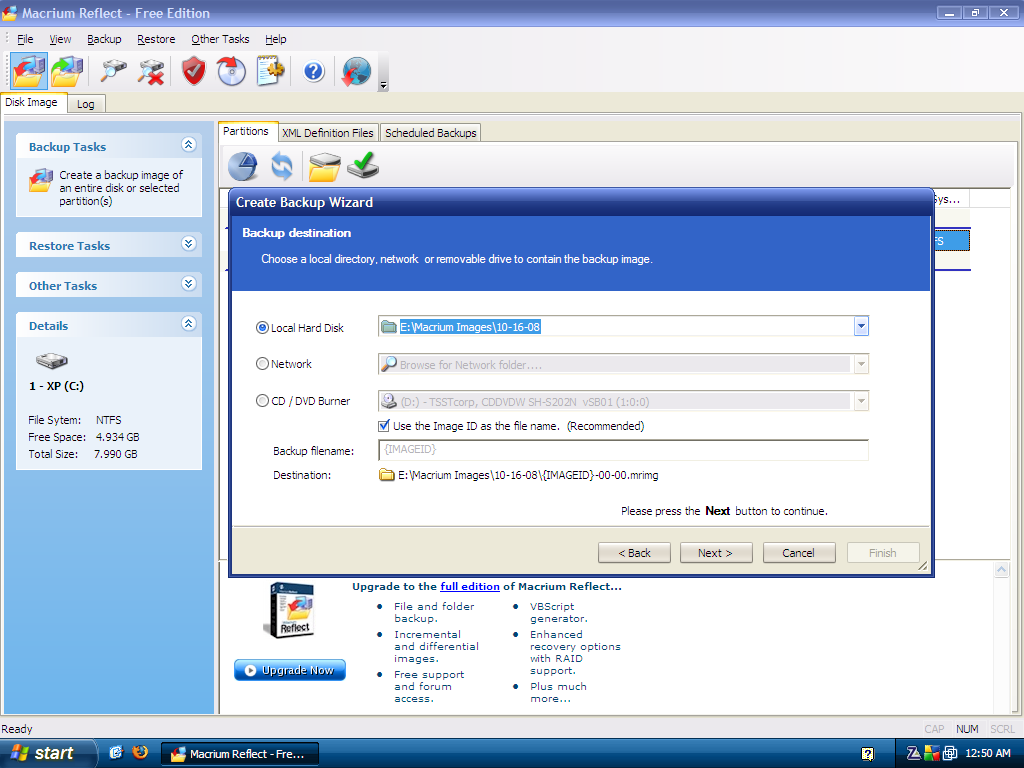The height and width of the screenshot is (768, 1024).
Task: Open the Local Hard Disk path dropdown
Action: (861, 327)
